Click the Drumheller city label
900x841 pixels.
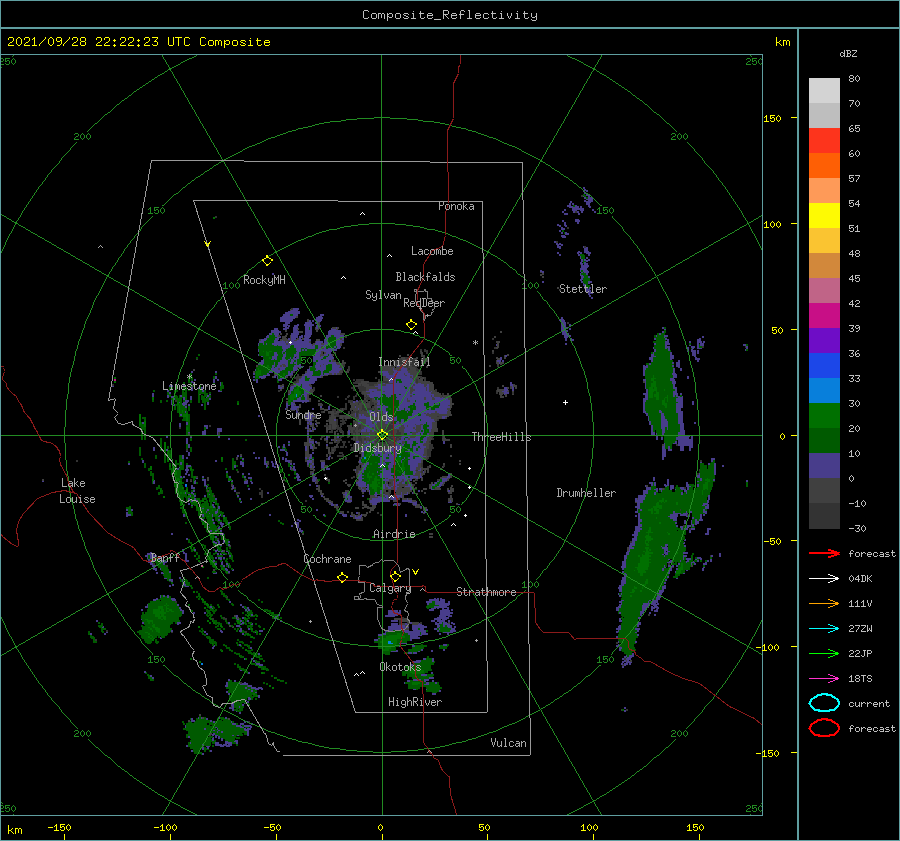pos(586,493)
